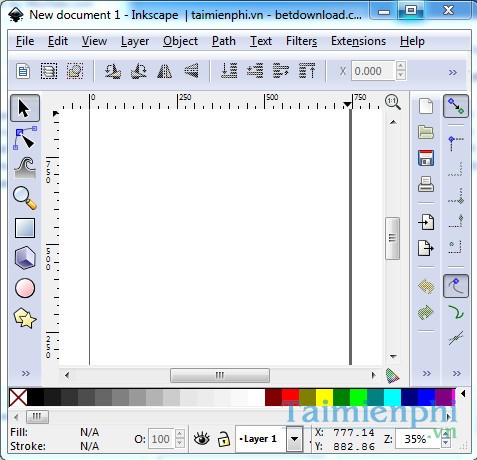Select the Star and polygon tool
Image resolution: width=477 pixels, height=460 pixels.
[25, 318]
